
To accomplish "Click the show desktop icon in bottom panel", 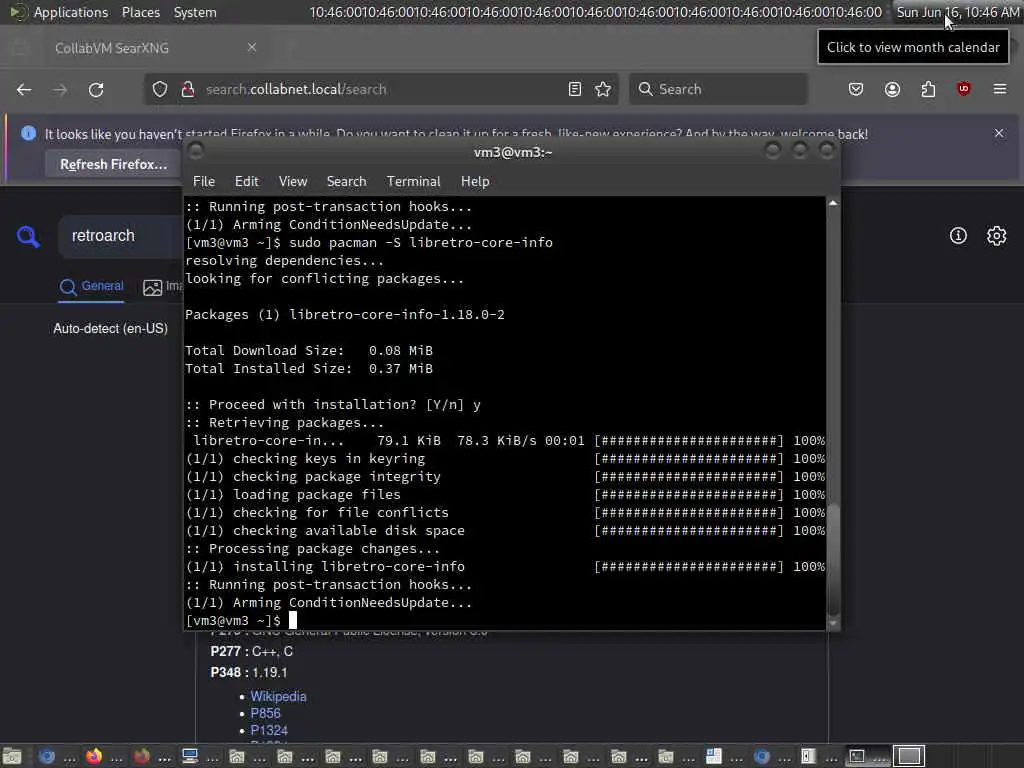I will coord(12,756).
